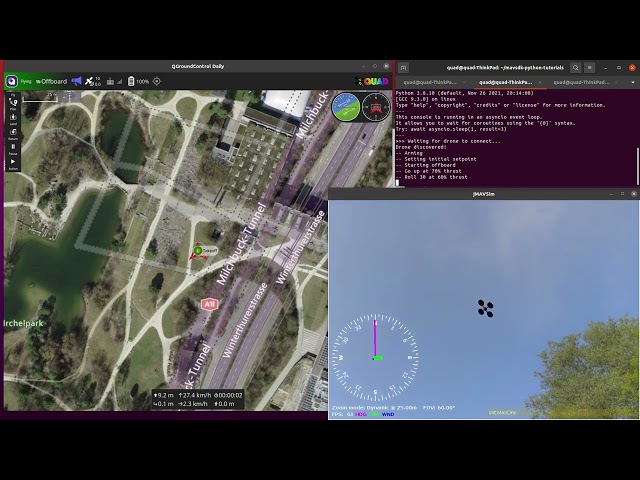The width and height of the screenshot is (640, 480).
Task: Open the Offboard flight mode selector
Action: (x=51, y=82)
